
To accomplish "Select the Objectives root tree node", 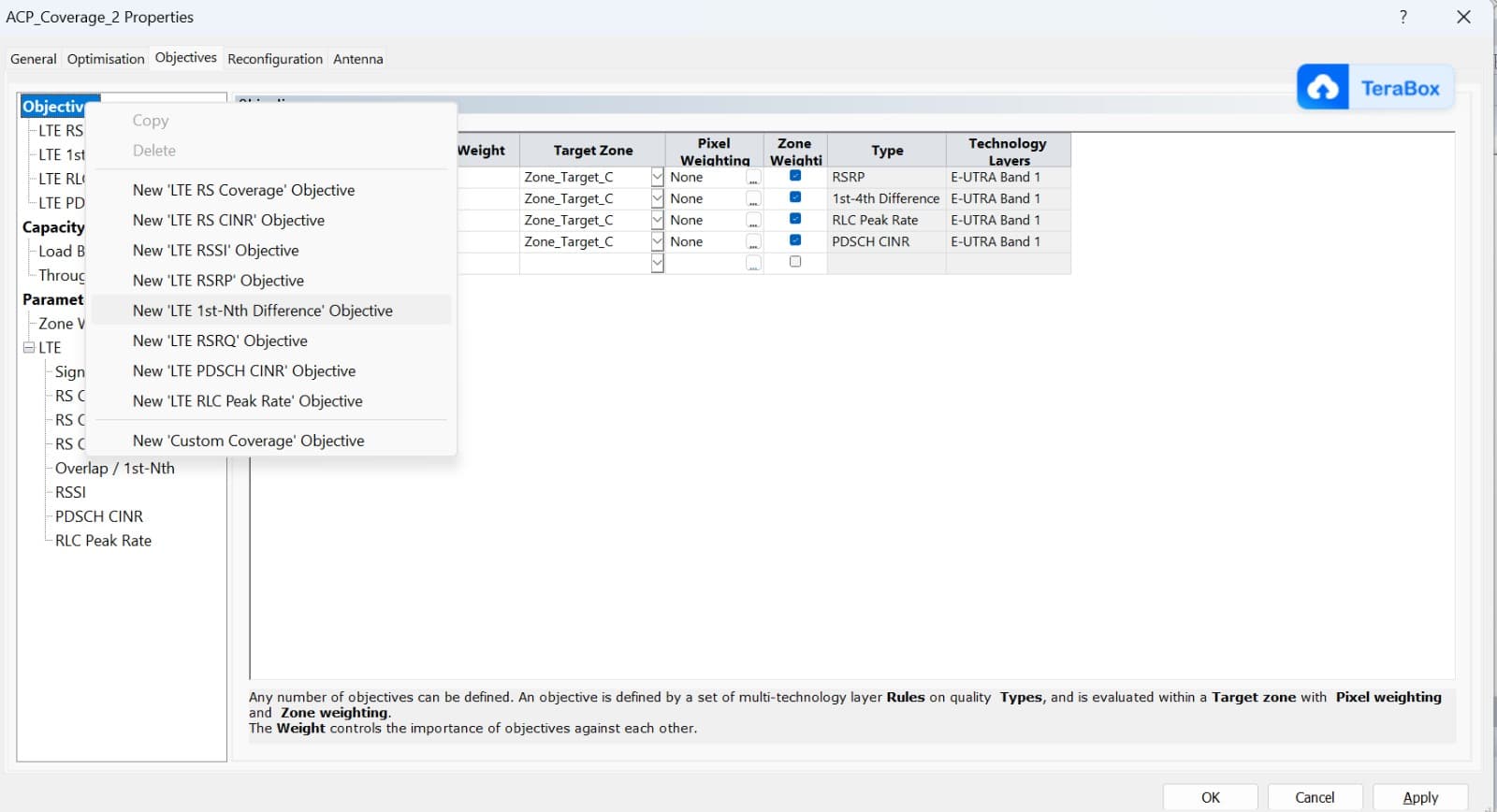I will point(53,107).
